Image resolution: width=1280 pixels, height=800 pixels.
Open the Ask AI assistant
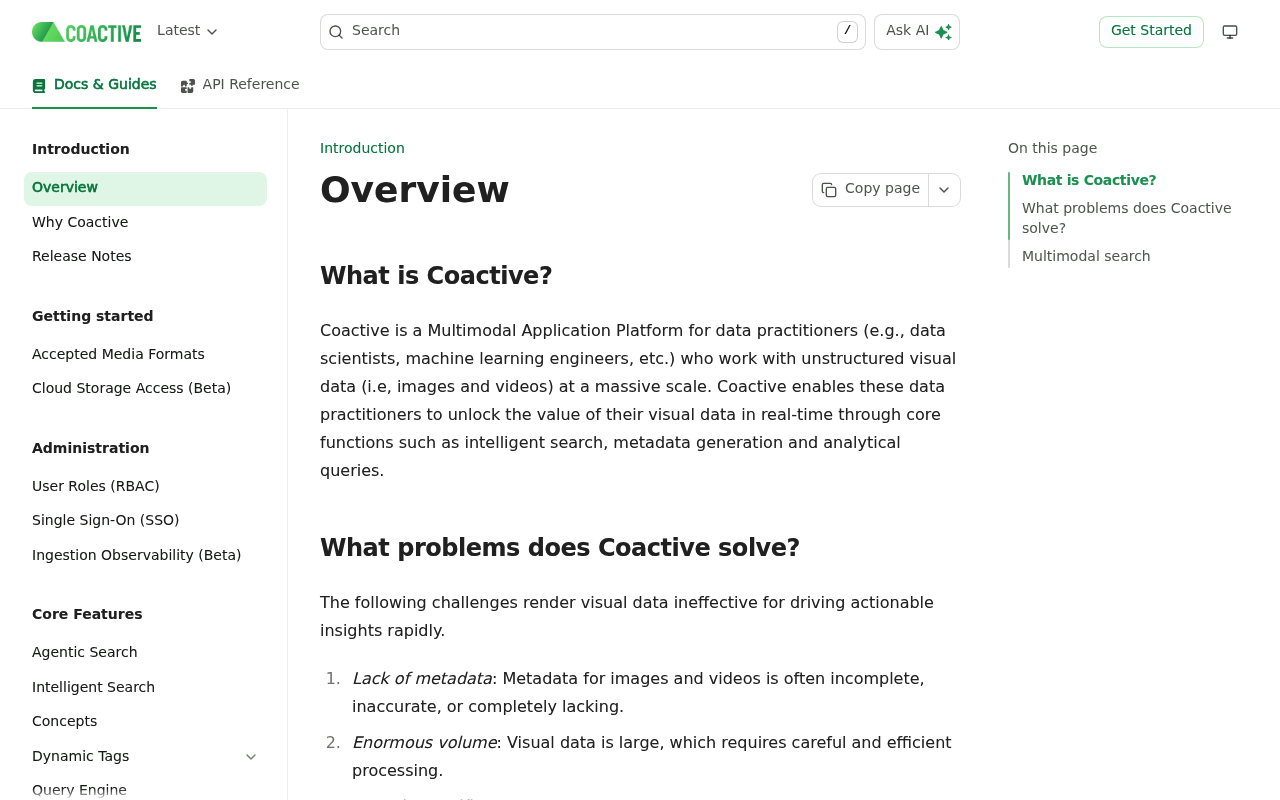pyautogui.click(x=917, y=32)
